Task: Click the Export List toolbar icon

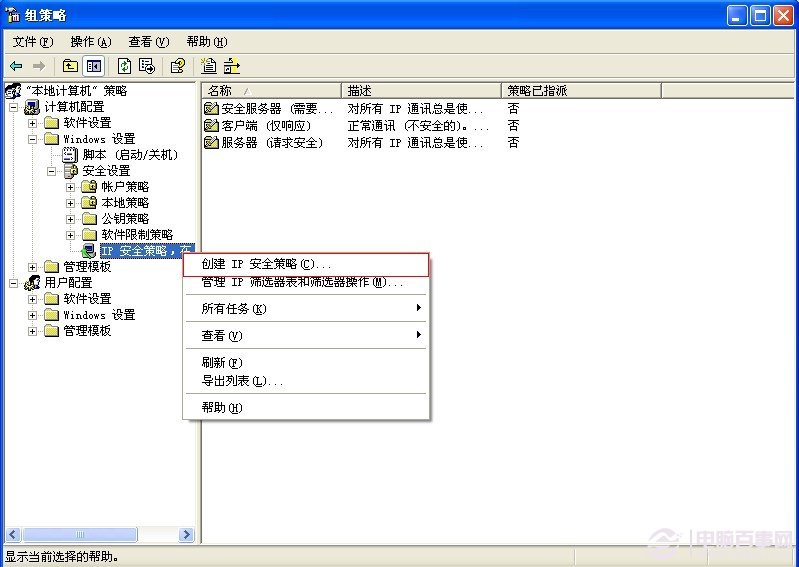Action: (x=147, y=66)
